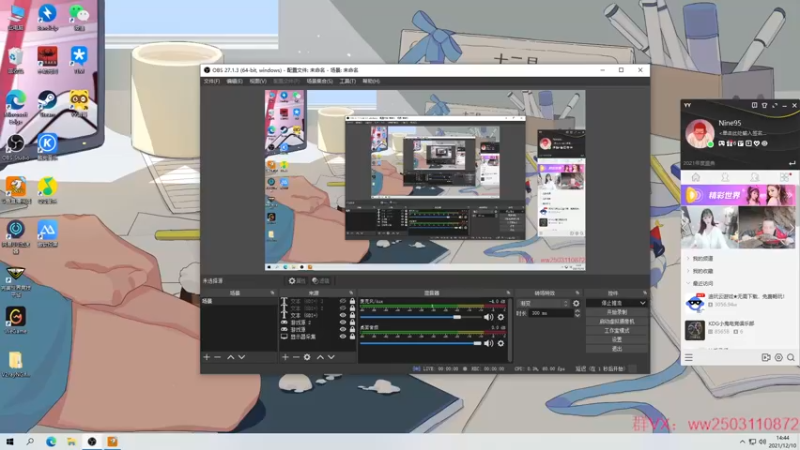Open the 编辑(E) menu in OBS
Viewport: 800px width, 450px height.
pos(234,81)
